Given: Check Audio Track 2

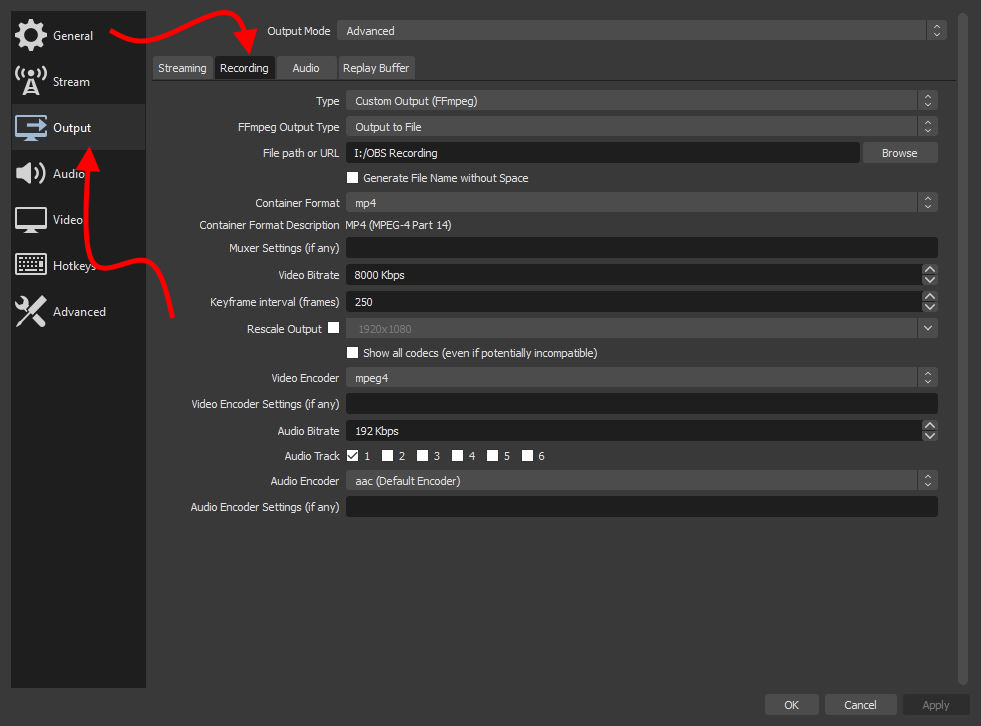Looking at the screenshot, I should [388, 456].
